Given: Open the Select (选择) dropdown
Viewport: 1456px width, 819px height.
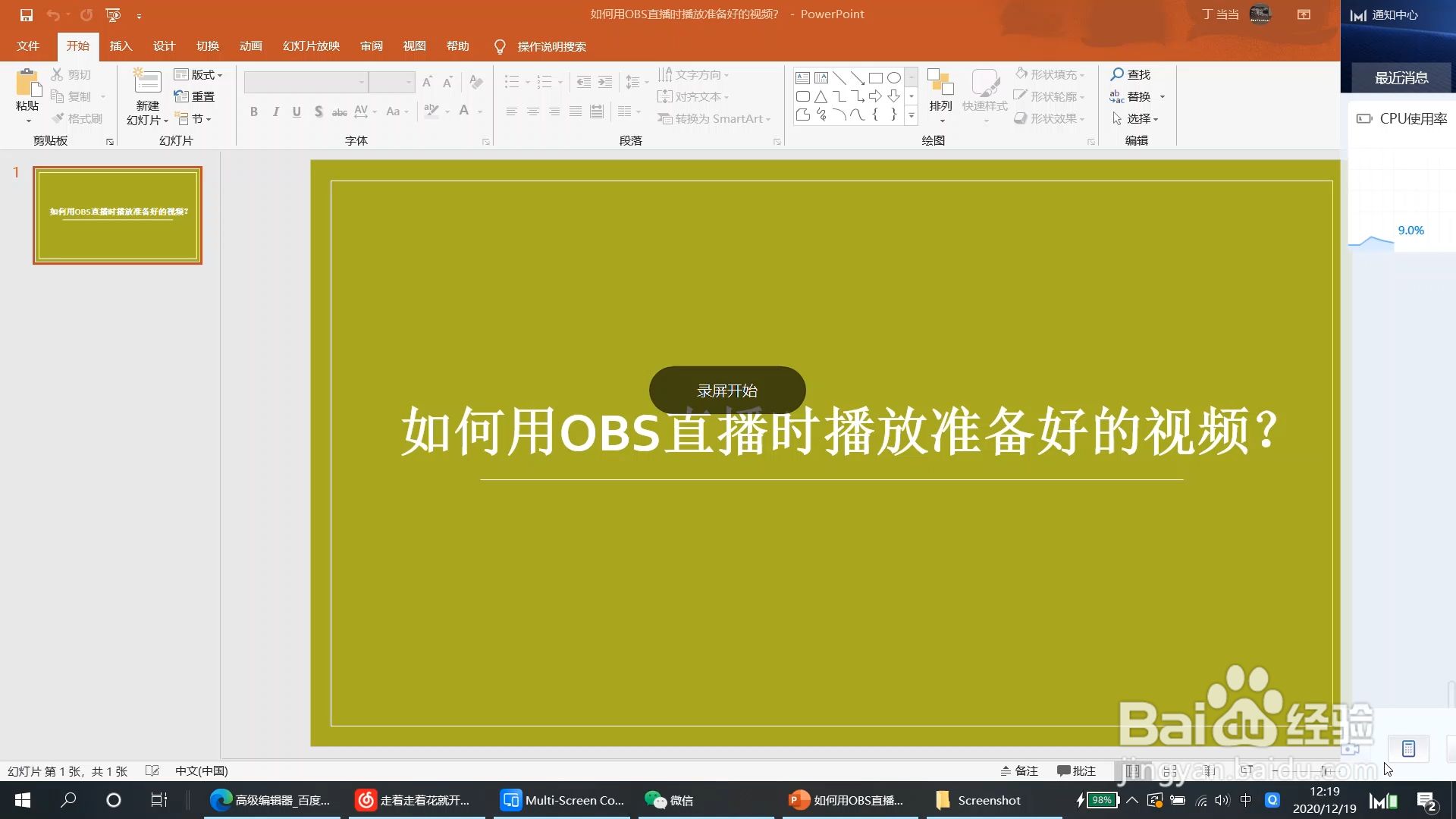Looking at the screenshot, I should 1135,119.
